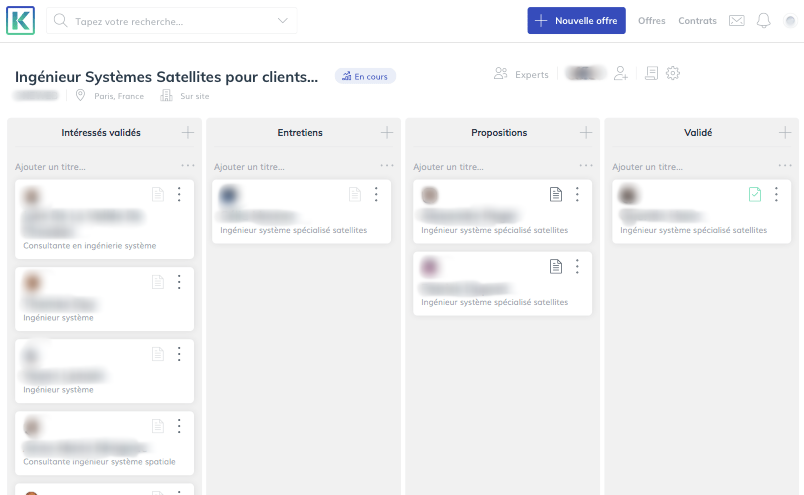Click the Nouvelle offre button
The height and width of the screenshot is (495, 804).
576,21
